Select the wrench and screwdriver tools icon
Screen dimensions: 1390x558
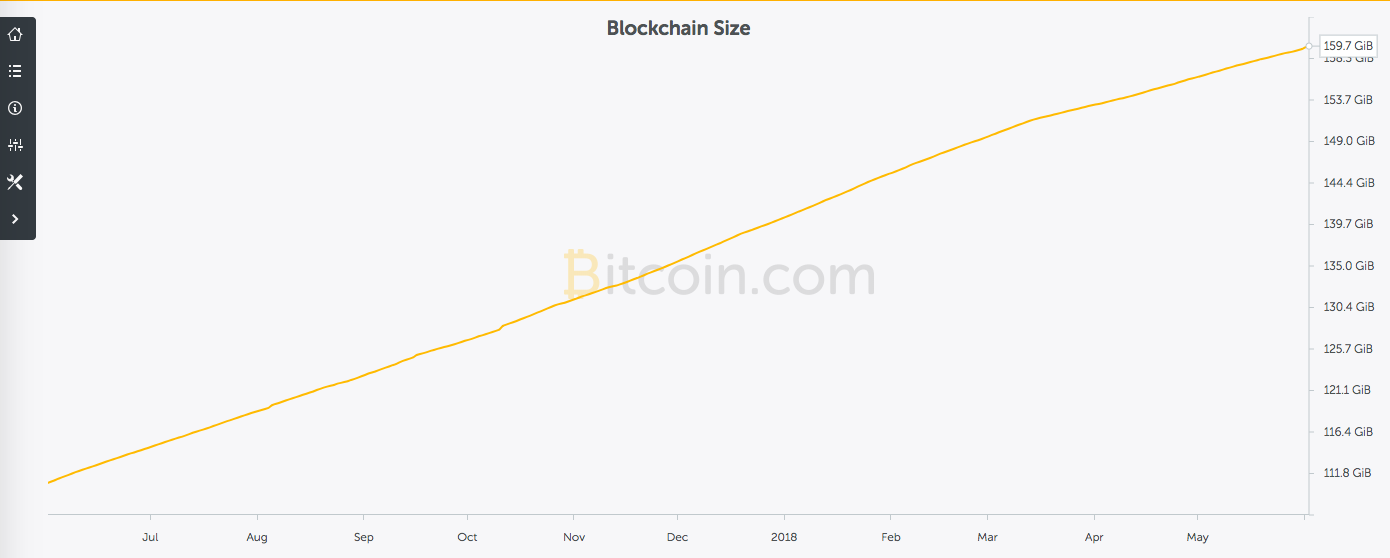[x=15, y=182]
